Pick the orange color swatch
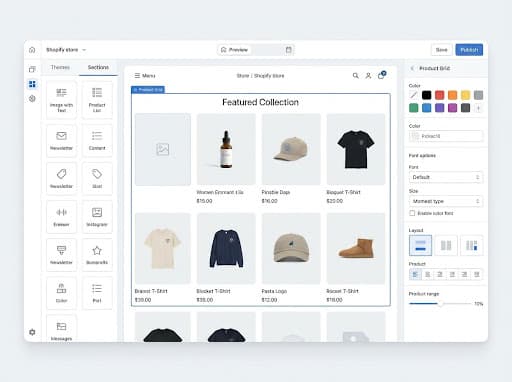 [x=452, y=95]
